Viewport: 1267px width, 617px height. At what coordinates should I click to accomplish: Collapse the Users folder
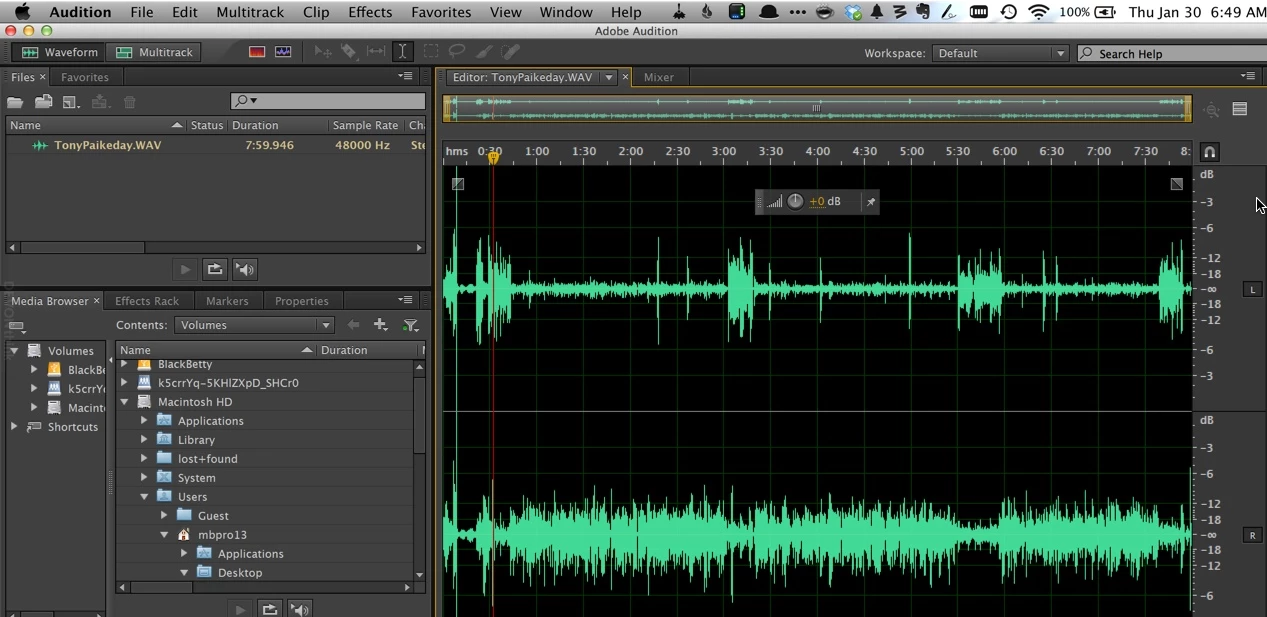144,497
